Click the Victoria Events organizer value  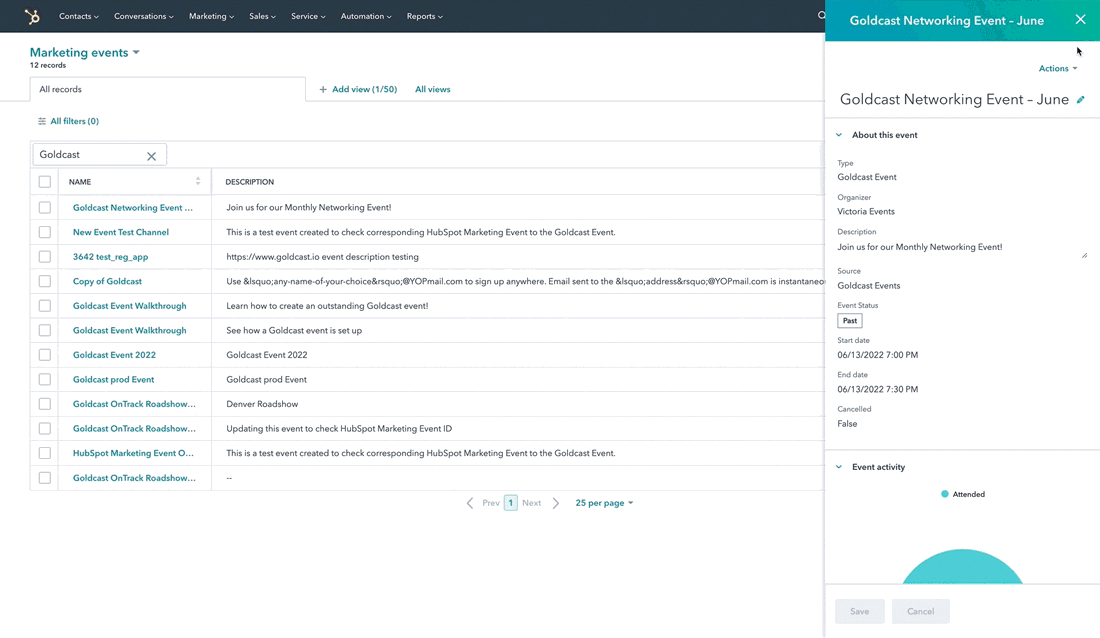(x=866, y=211)
